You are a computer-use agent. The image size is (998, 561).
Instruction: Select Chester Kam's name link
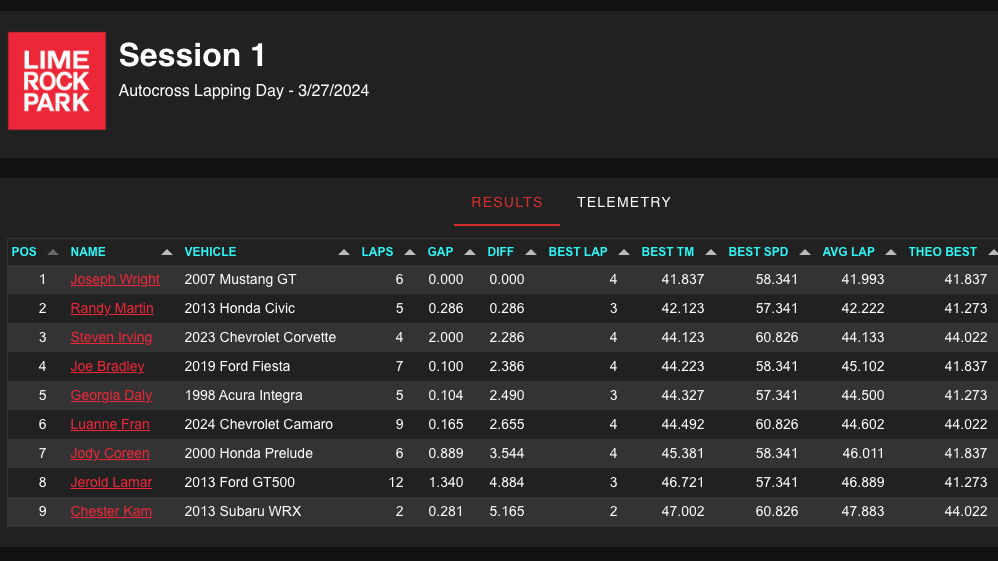111,512
